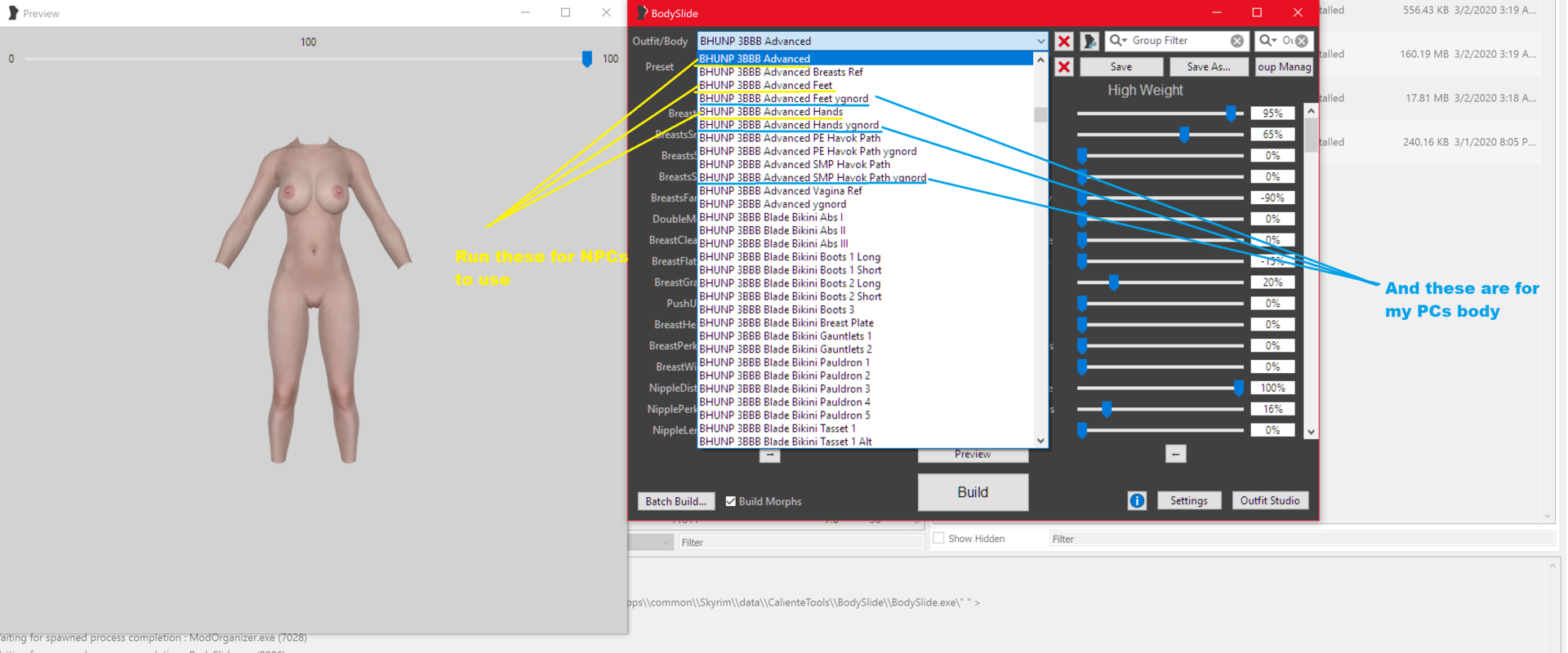This screenshot has height=653, width=1568.
Task: Pick BHUNP 3BBB Blade Bikini Boots 3
Action: coord(866,309)
